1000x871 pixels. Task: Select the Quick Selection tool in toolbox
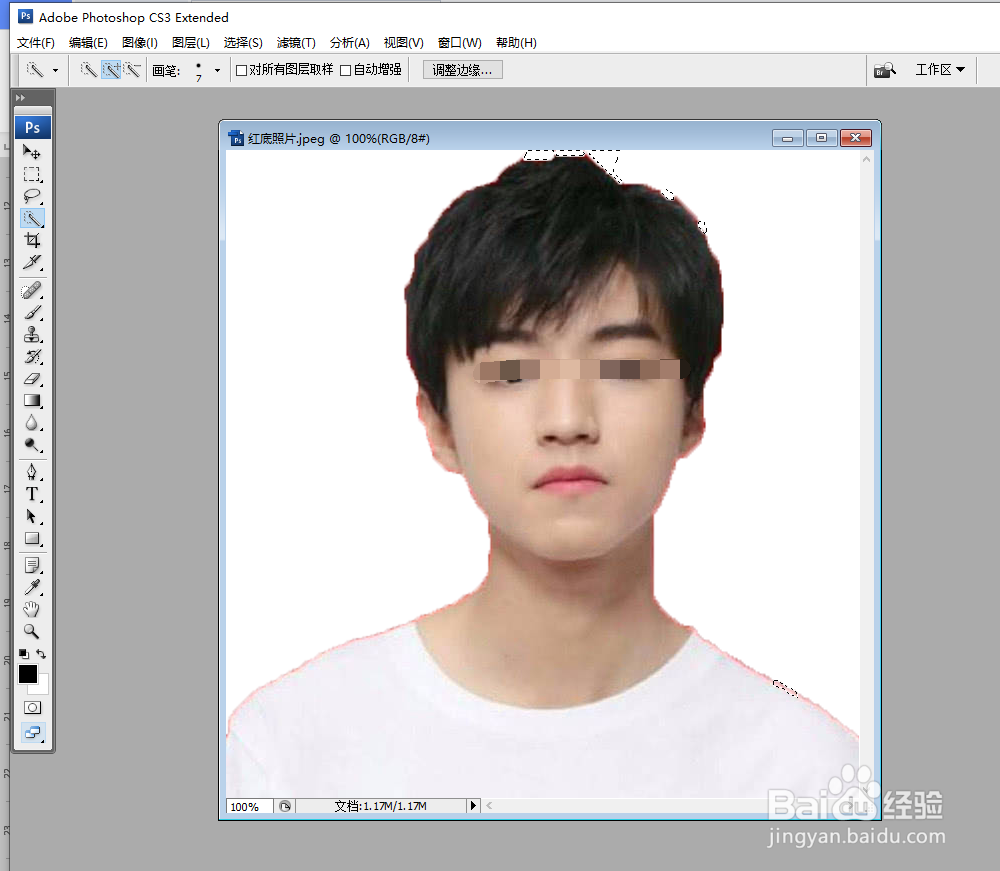pos(32,218)
